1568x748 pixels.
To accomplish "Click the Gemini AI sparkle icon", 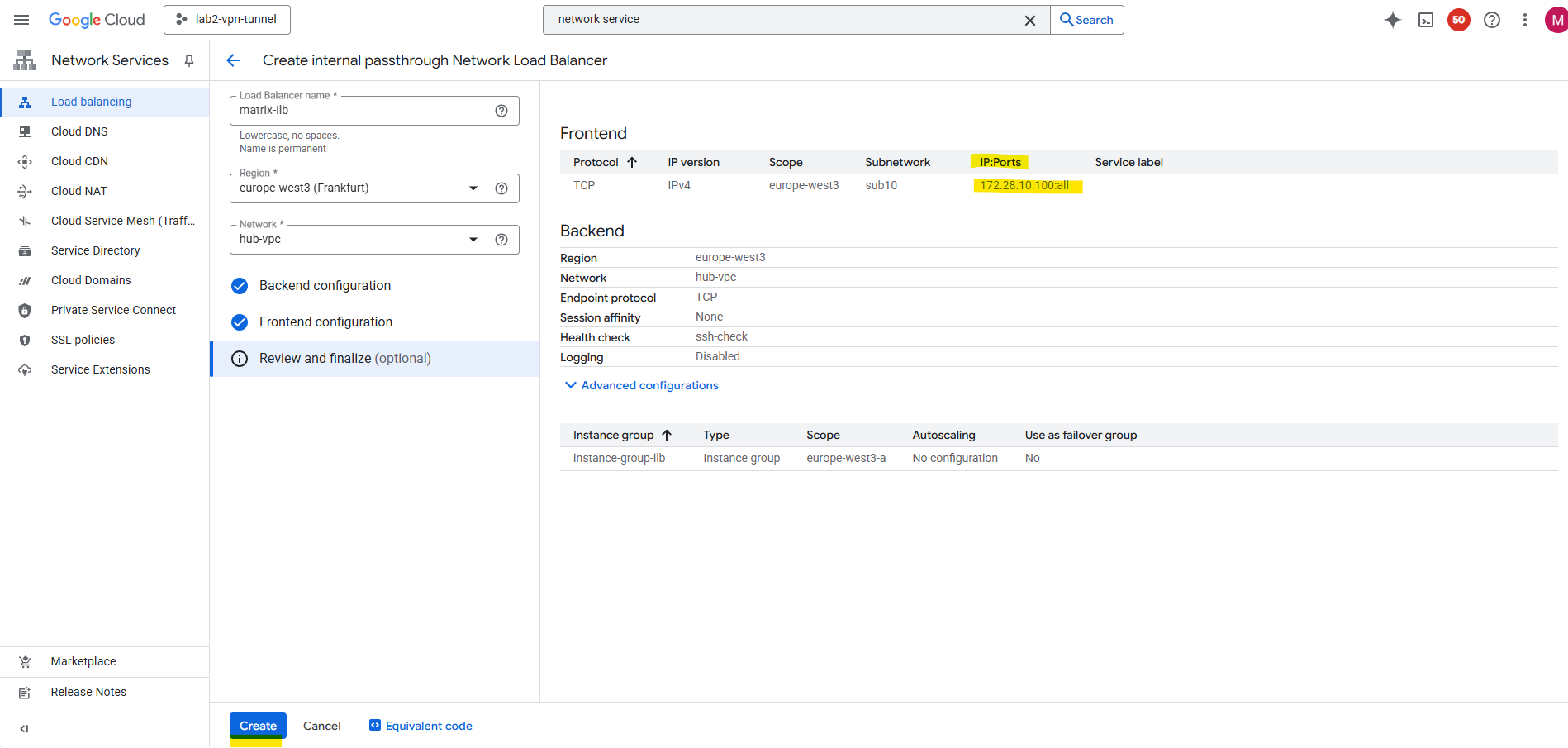I will point(1393,20).
